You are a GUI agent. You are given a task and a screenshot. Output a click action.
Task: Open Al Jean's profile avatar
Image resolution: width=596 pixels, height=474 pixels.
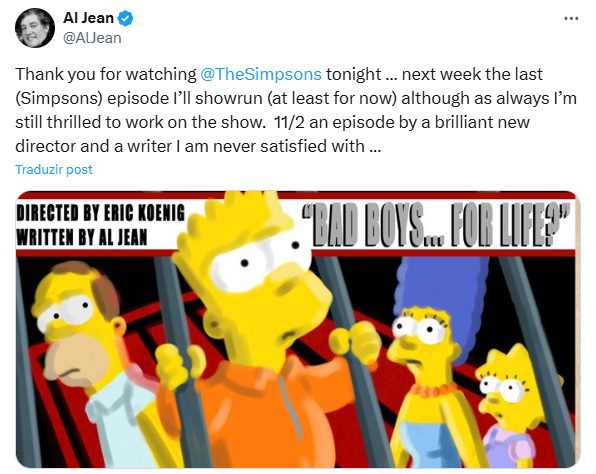pyautogui.click(x=35, y=28)
